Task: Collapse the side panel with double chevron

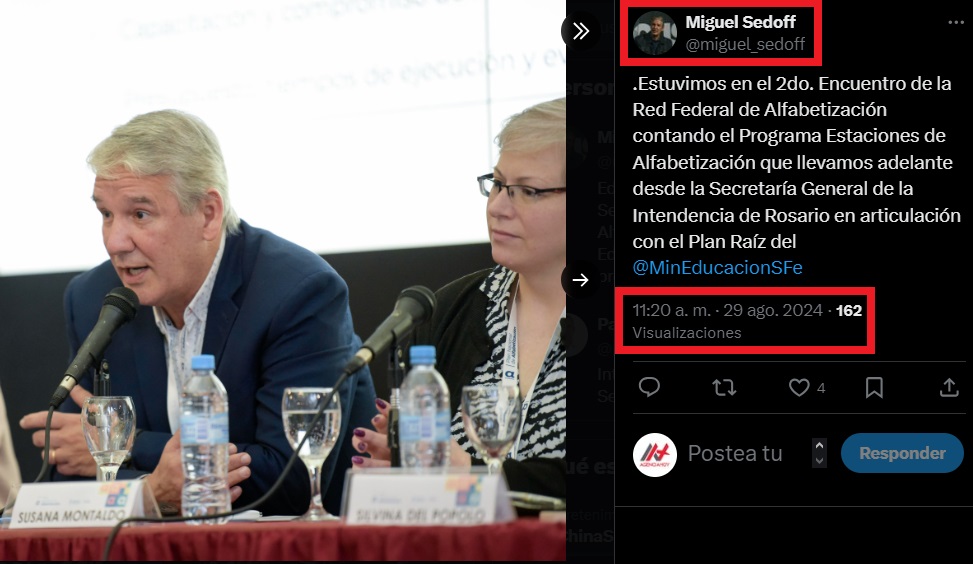Action: [x=580, y=30]
